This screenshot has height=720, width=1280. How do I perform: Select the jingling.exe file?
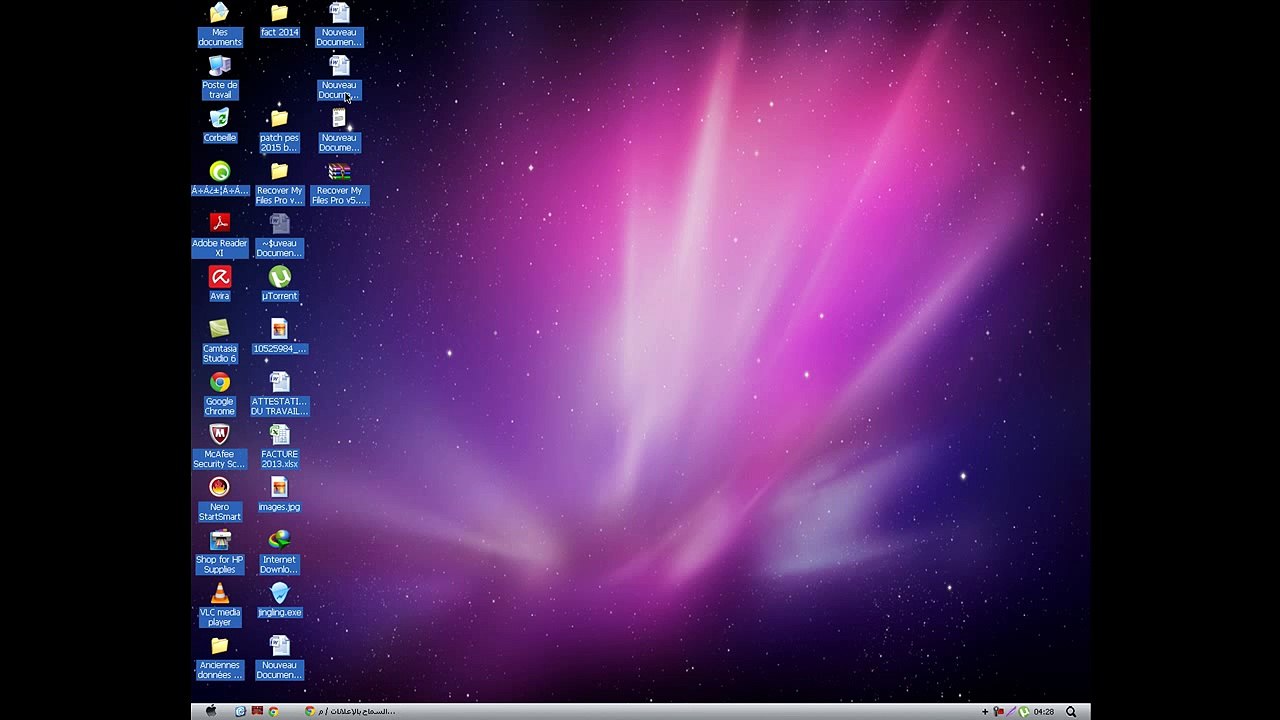pyautogui.click(x=279, y=602)
